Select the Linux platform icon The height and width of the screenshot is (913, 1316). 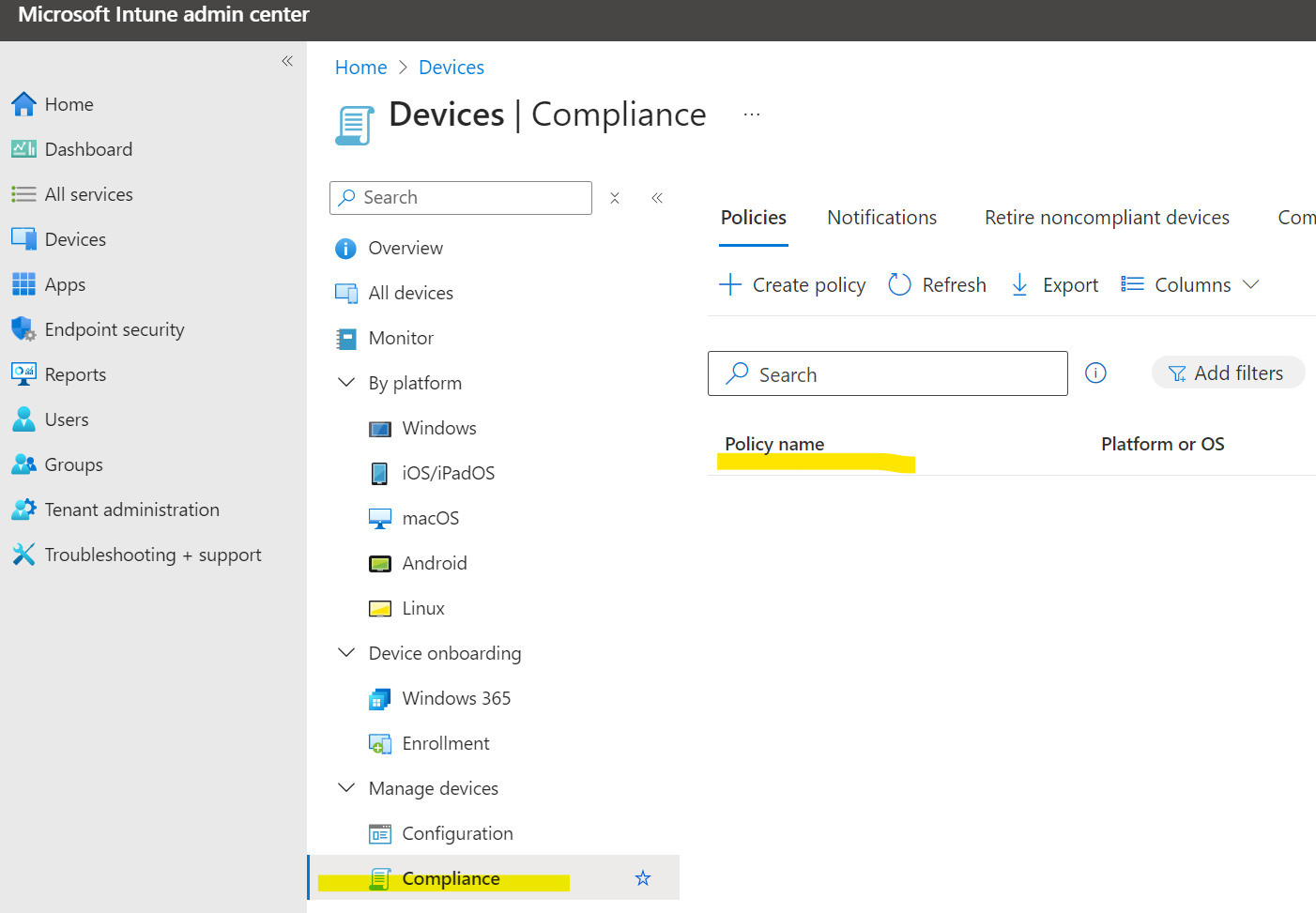380,609
